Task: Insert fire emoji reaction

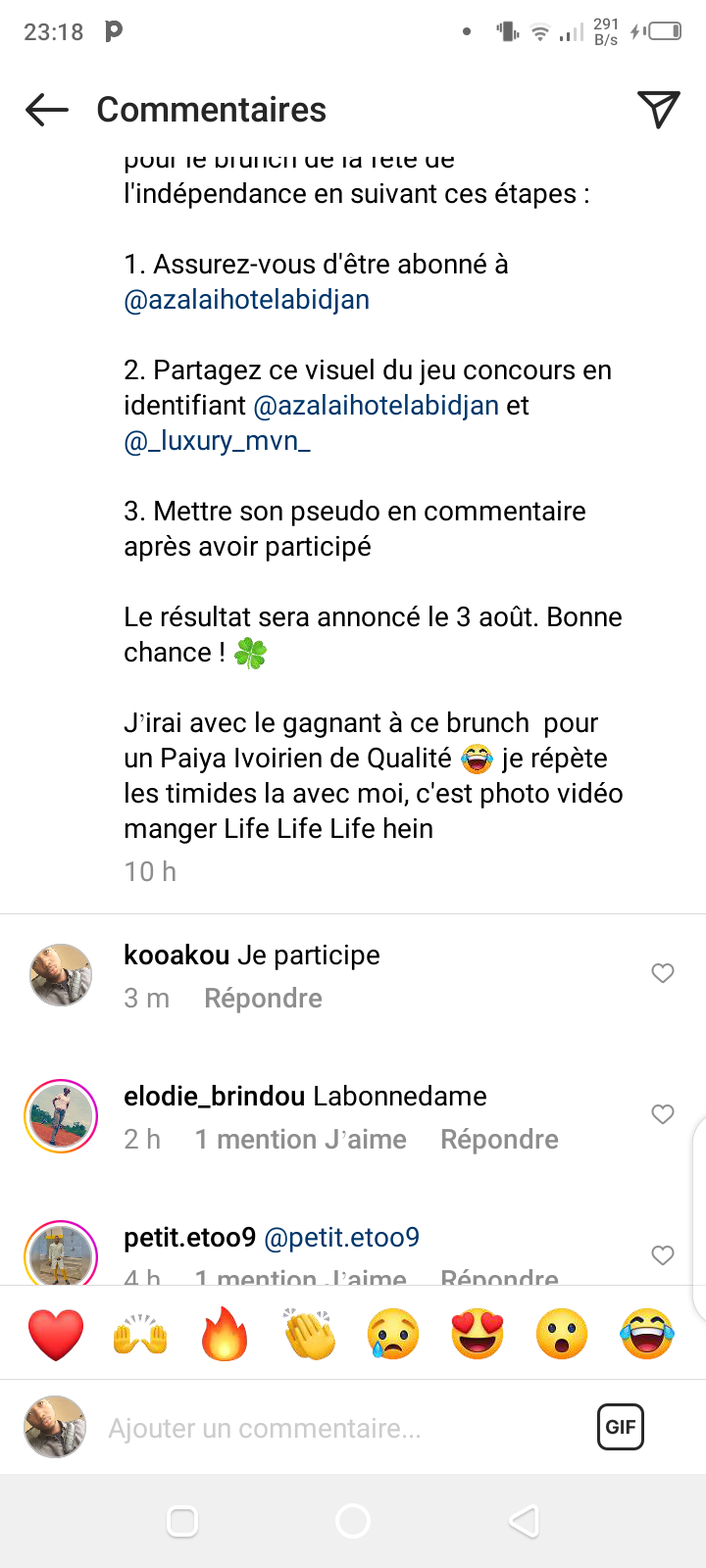Action: tap(225, 1334)
